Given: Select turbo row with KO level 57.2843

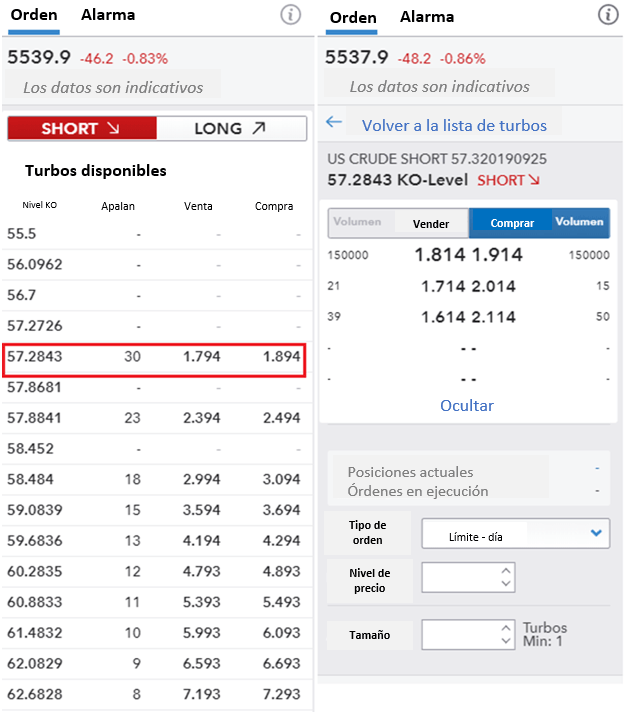Looking at the screenshot, I should click(154, 357).
